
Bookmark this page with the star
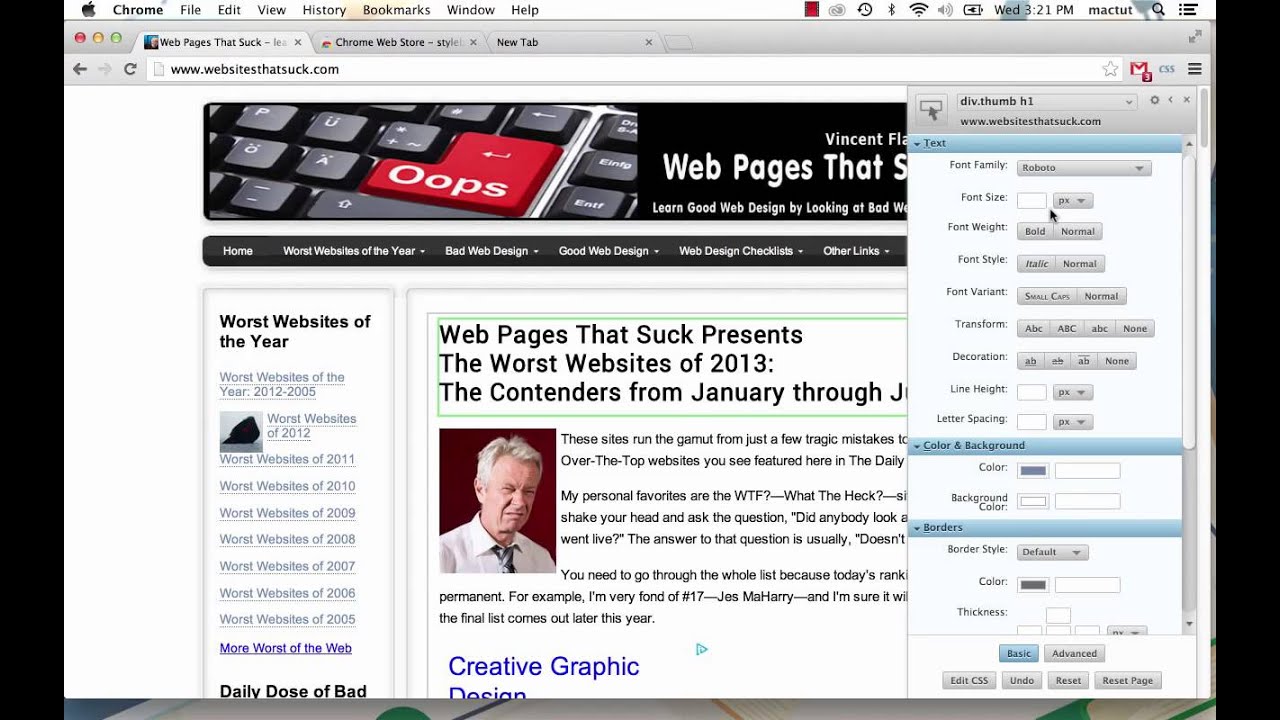[x=1110, y=69]
